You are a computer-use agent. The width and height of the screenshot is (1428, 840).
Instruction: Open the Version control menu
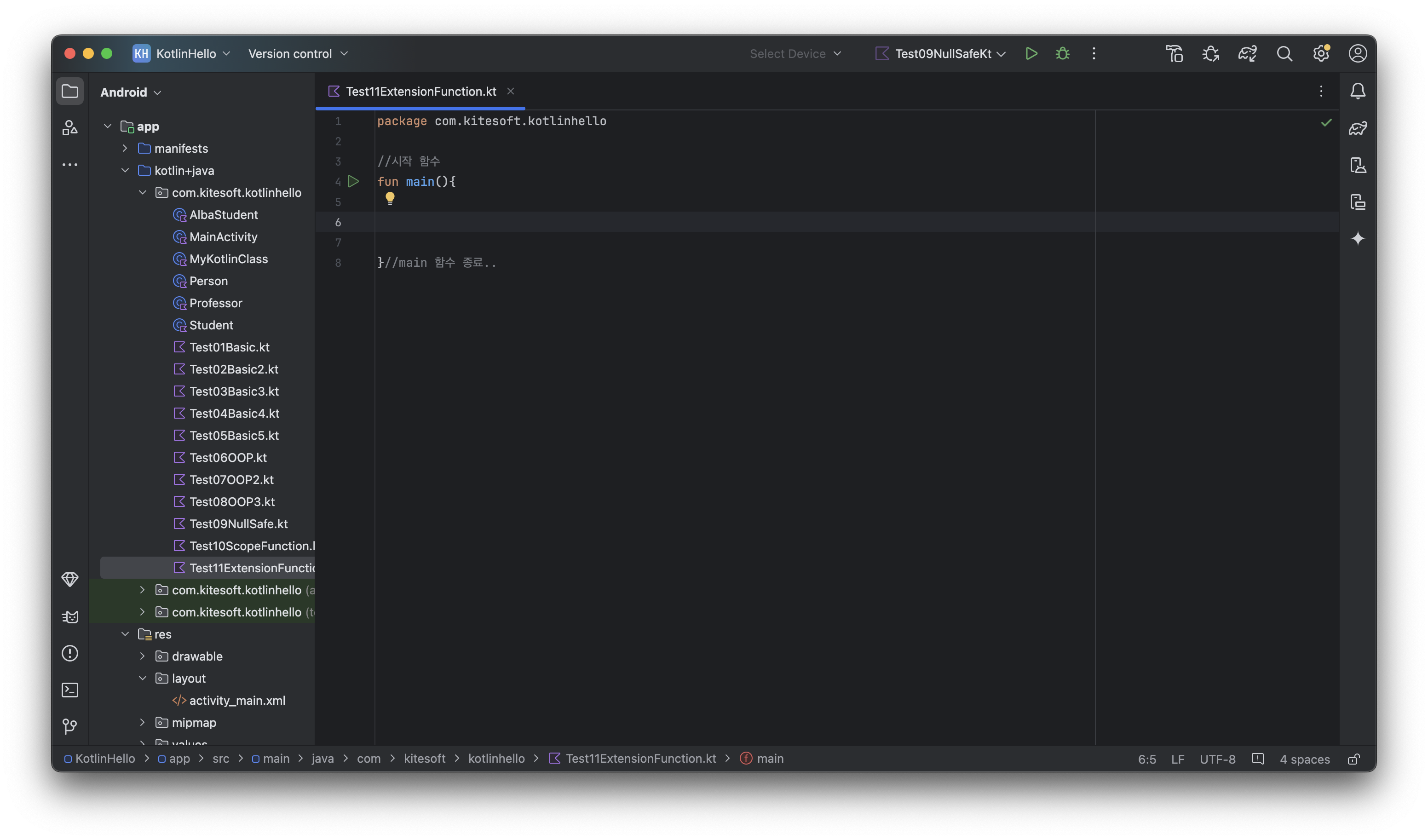pyautogui.click(x=298, y=54)
